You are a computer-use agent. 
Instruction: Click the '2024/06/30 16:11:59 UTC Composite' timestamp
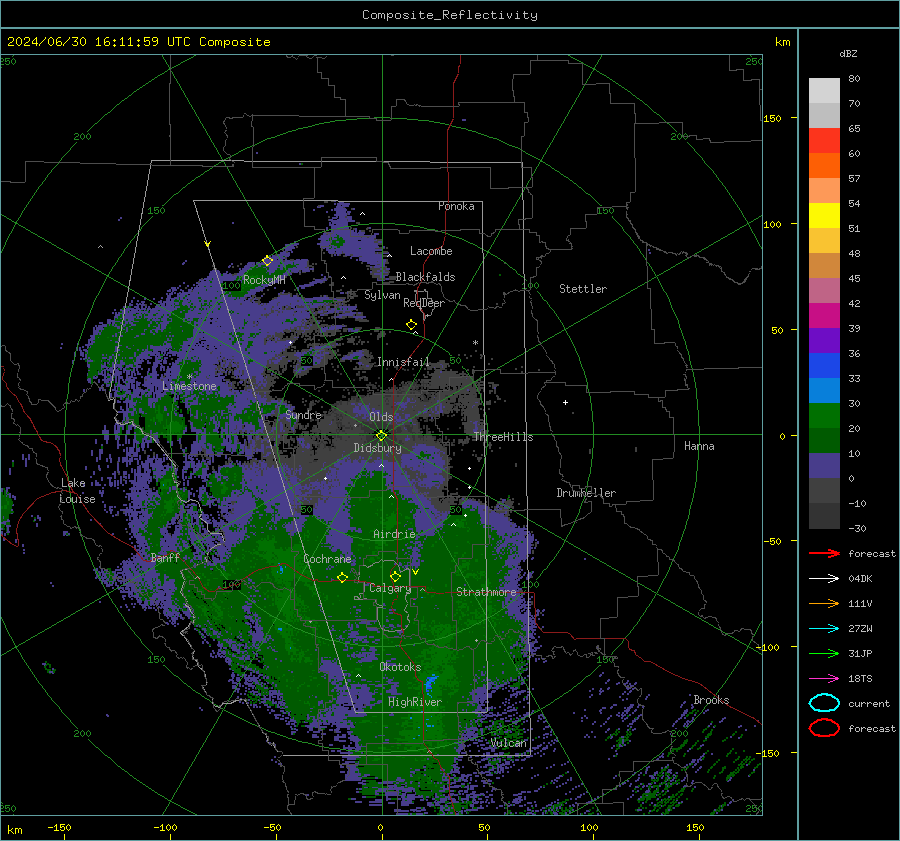click(138, 42)
